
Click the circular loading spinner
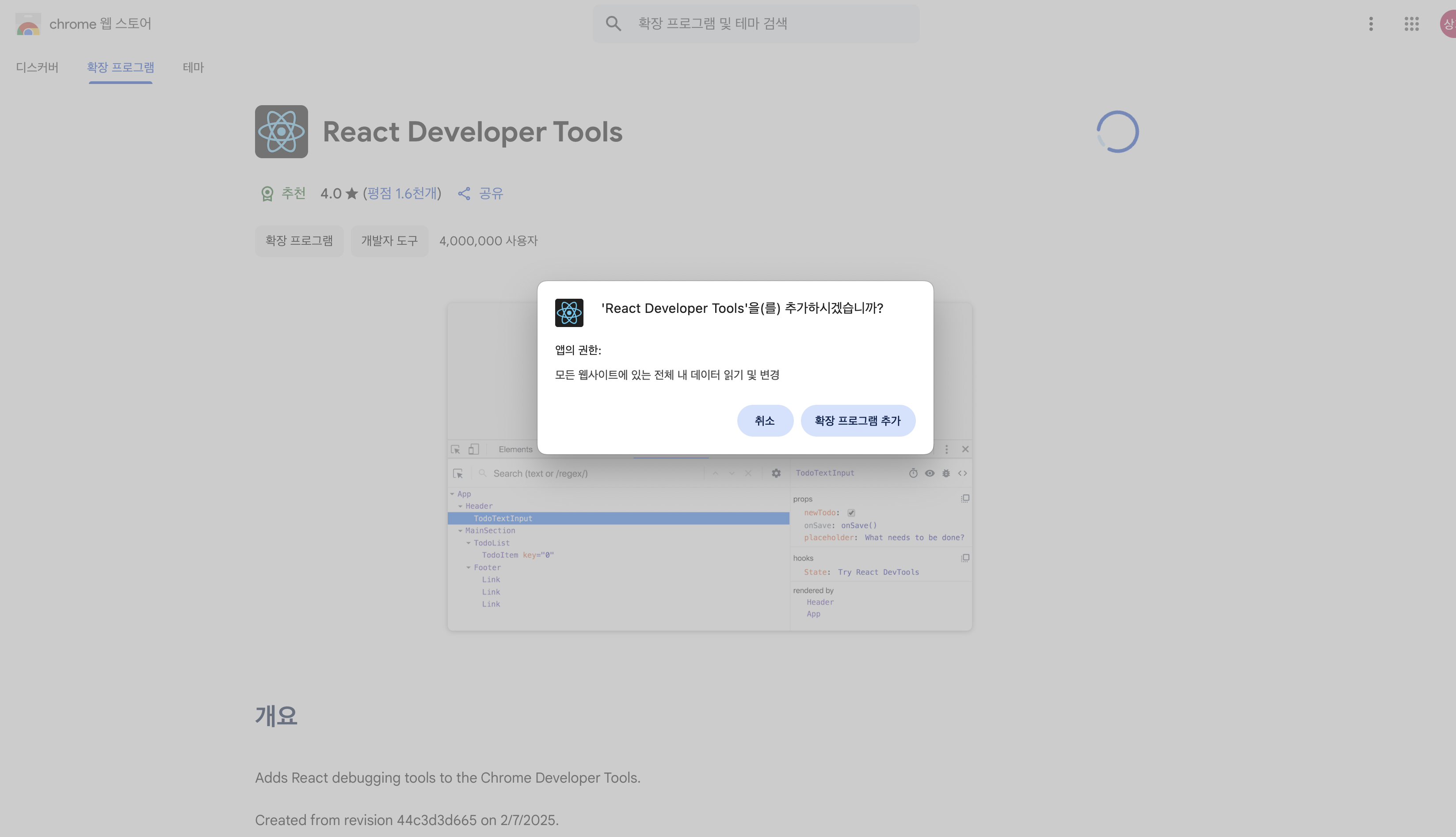pos(1117,132)
